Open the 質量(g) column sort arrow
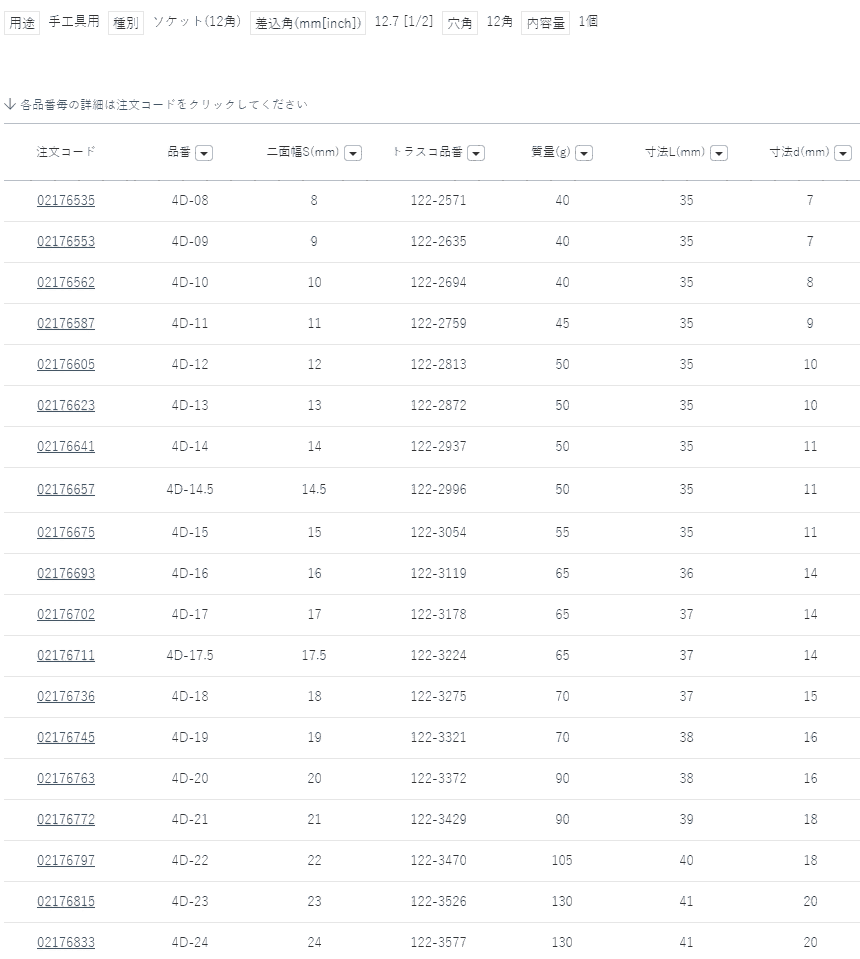The width and height of the screenshot is (860, 959). coord(584,153)
